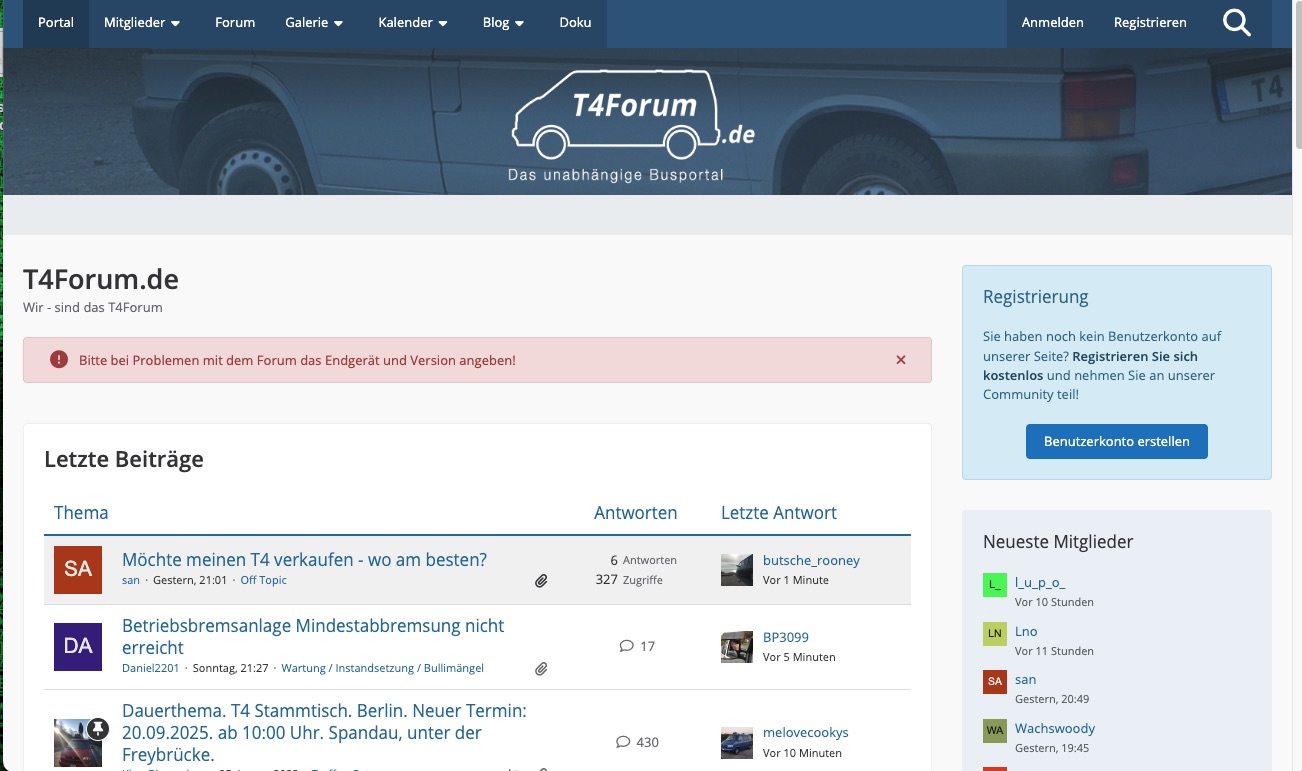Click 'Vor 10 Minuten' timestamp

point(802,753)
